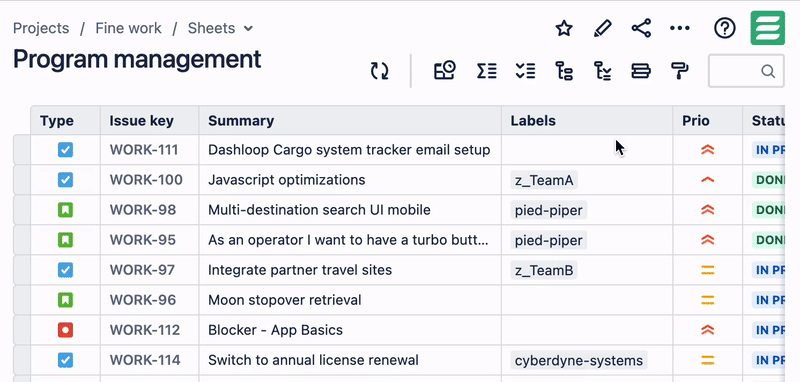Click the priority icon for WORK-111
Viewport: 800px width, 382px height.
[708, 150]
